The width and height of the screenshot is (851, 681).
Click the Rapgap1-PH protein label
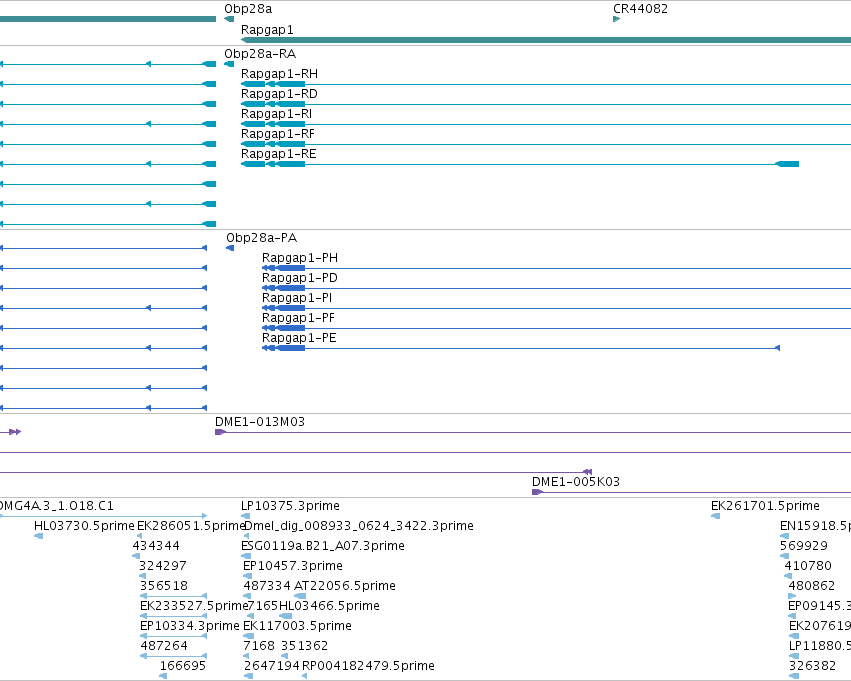coord(300,258)
